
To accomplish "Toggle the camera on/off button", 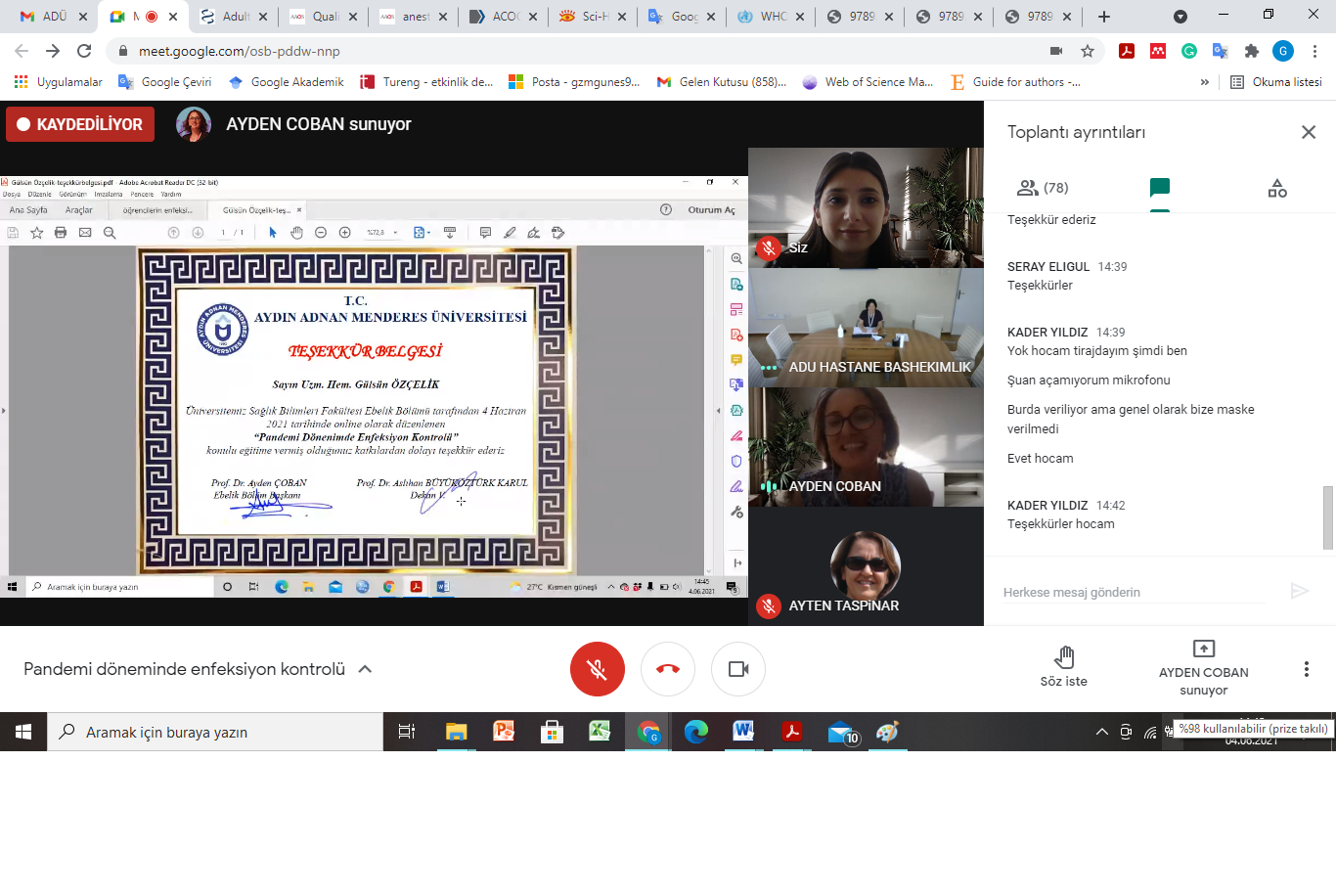I will pos(738,669).
